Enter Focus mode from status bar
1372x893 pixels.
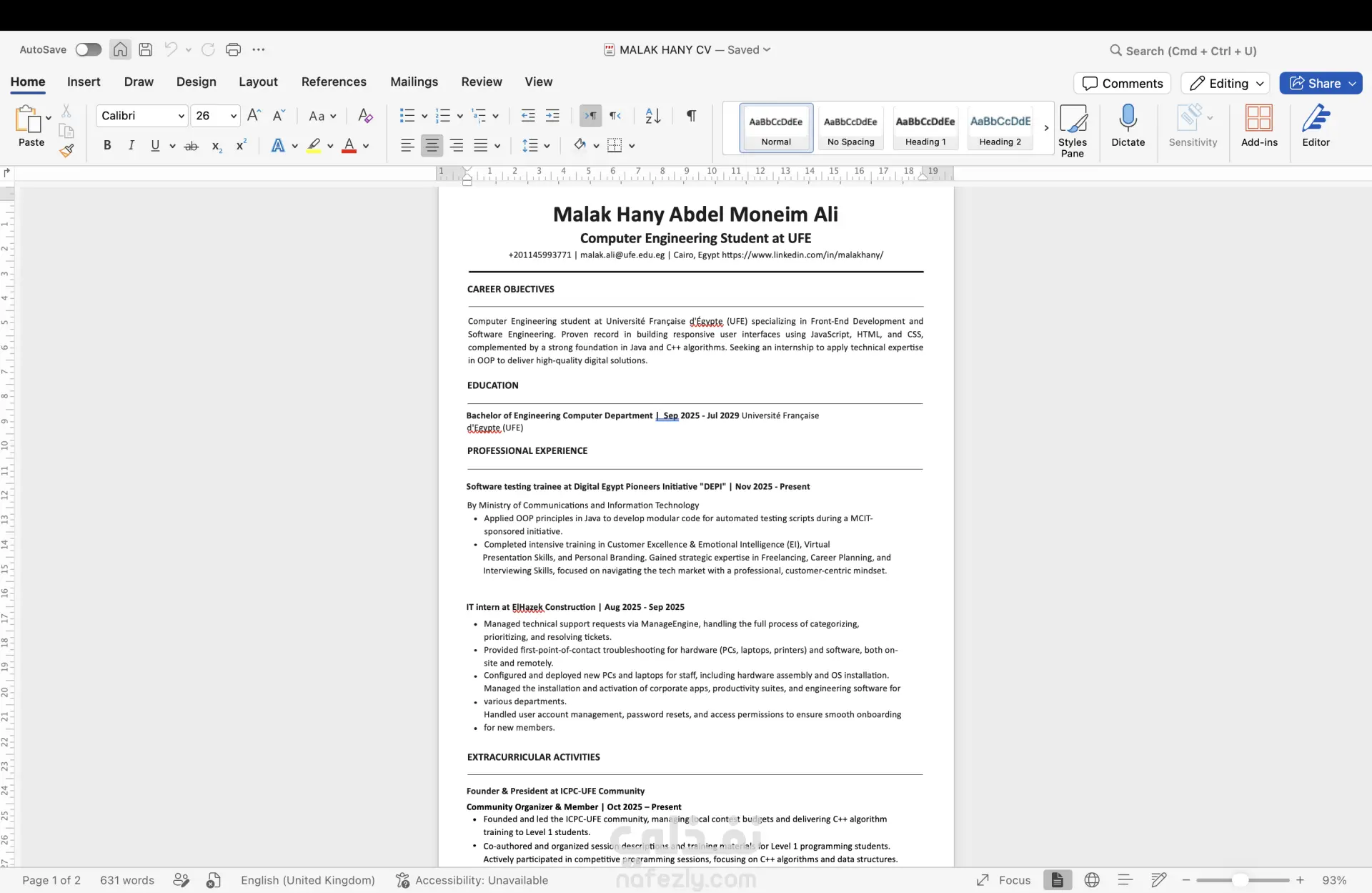(1004, 880)
